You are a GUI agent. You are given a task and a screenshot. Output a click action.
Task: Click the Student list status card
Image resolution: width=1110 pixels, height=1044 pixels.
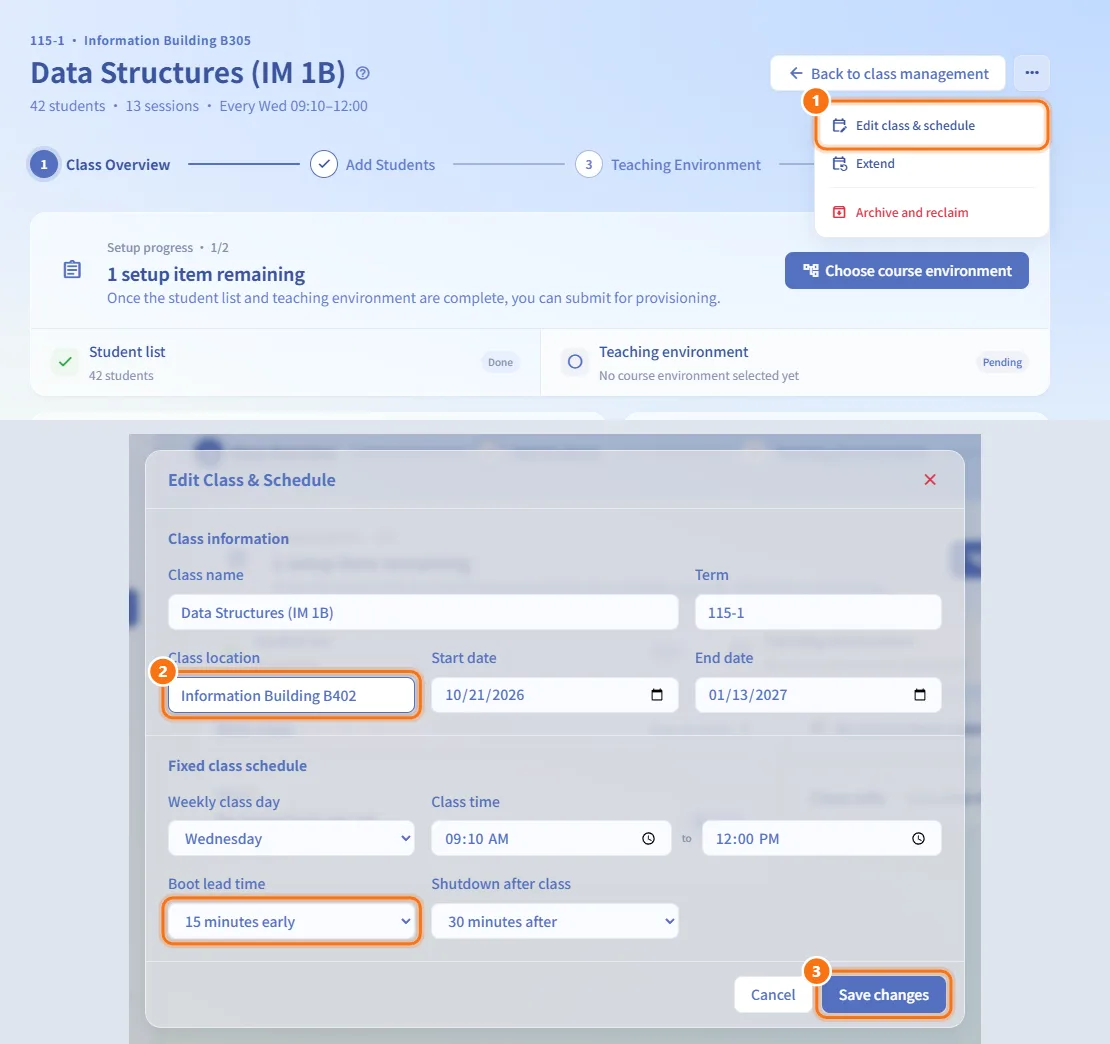click(285, 362)
